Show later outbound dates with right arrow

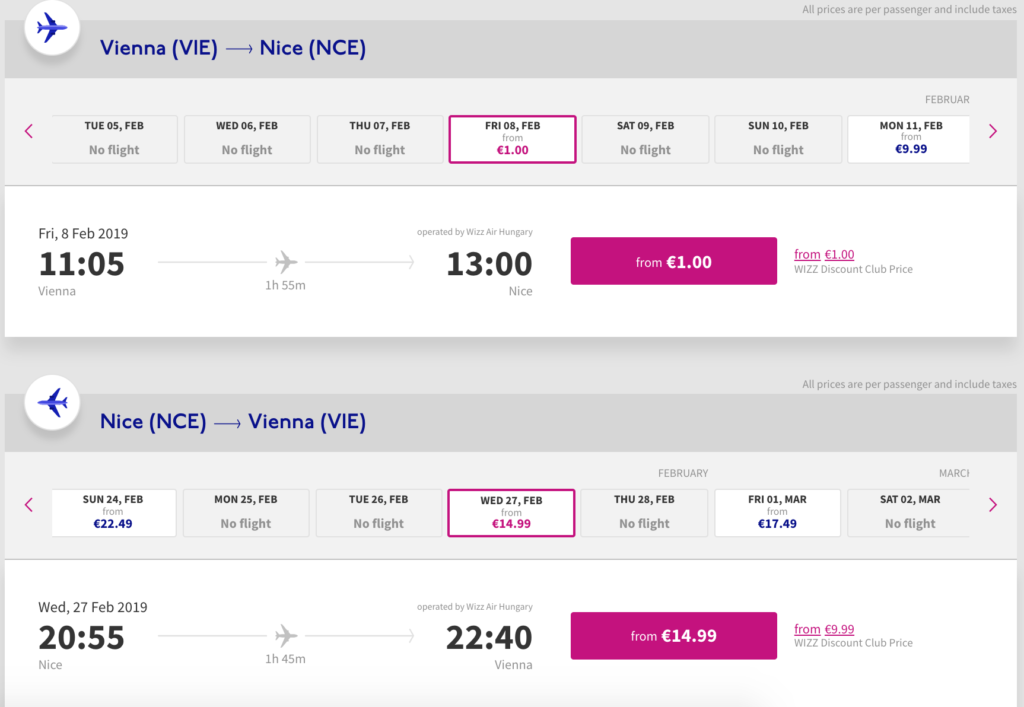coord(992,131)
